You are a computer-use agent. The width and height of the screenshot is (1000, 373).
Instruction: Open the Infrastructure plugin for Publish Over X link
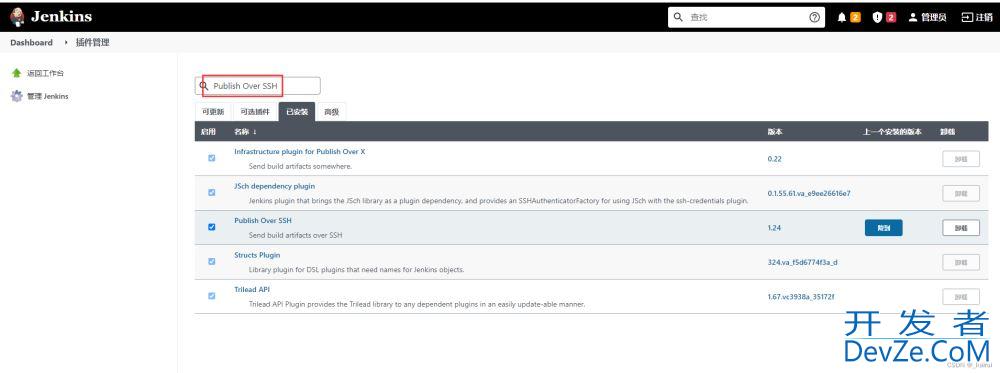pos(300,152)
